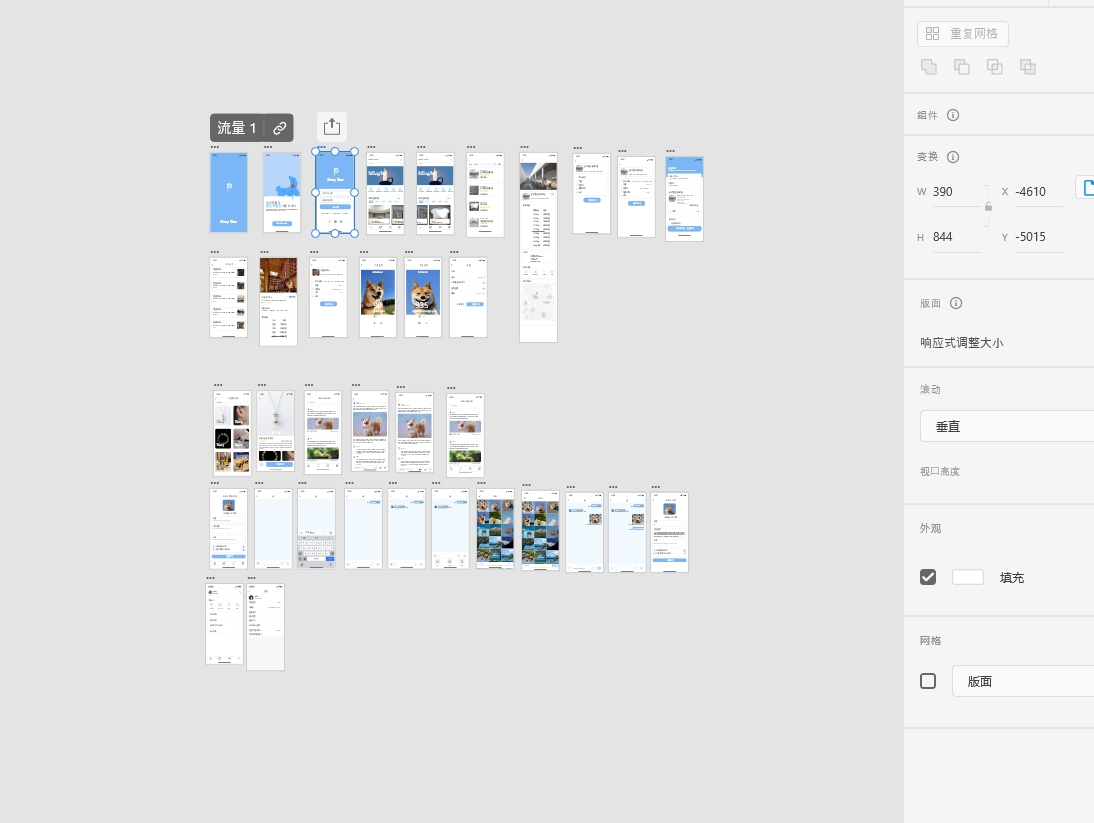1094x823 pixels.
Task: Click the Intersect boolean operation icon
Action: click(995, 67)
